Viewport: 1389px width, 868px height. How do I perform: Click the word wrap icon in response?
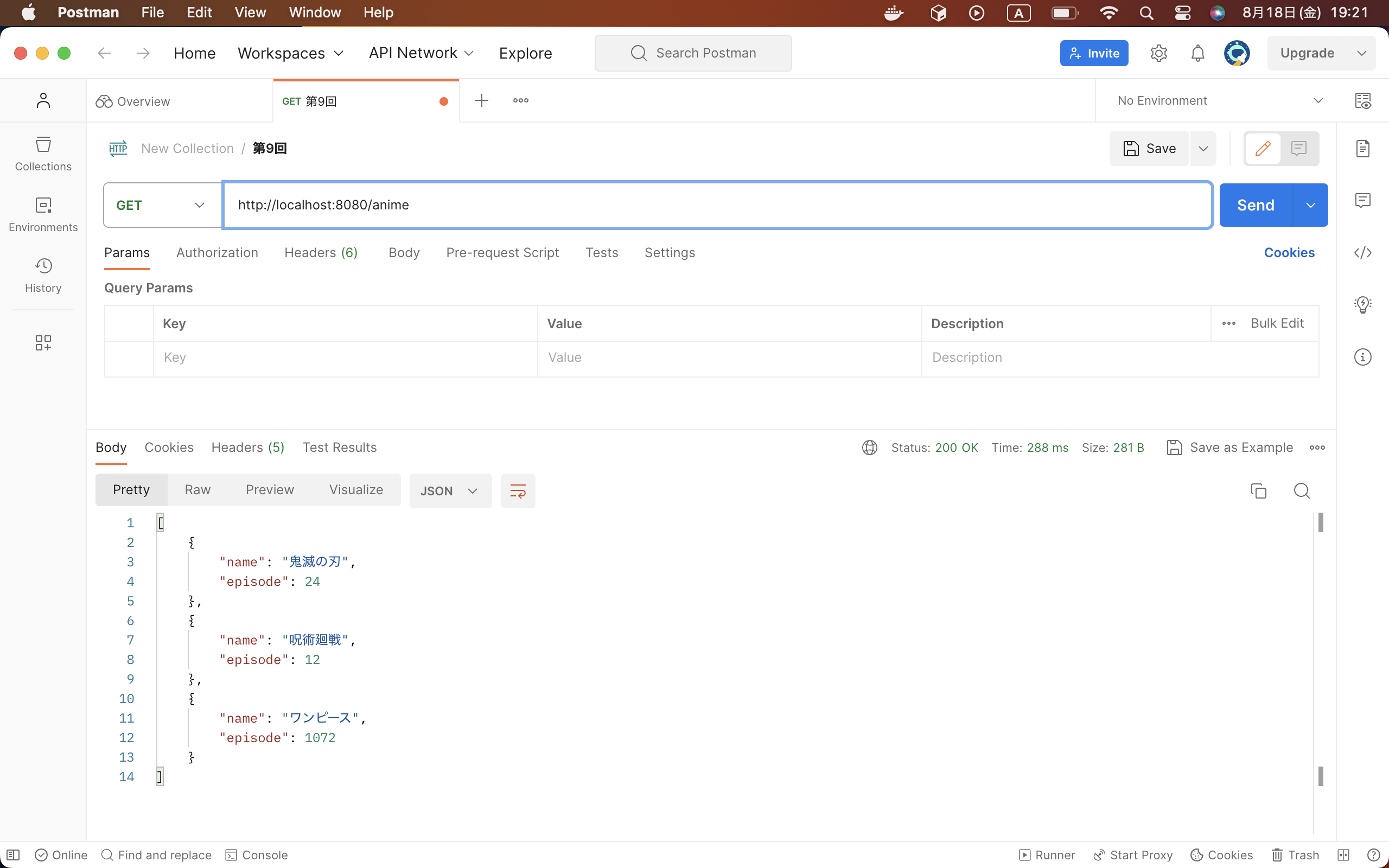coord(517,491)
